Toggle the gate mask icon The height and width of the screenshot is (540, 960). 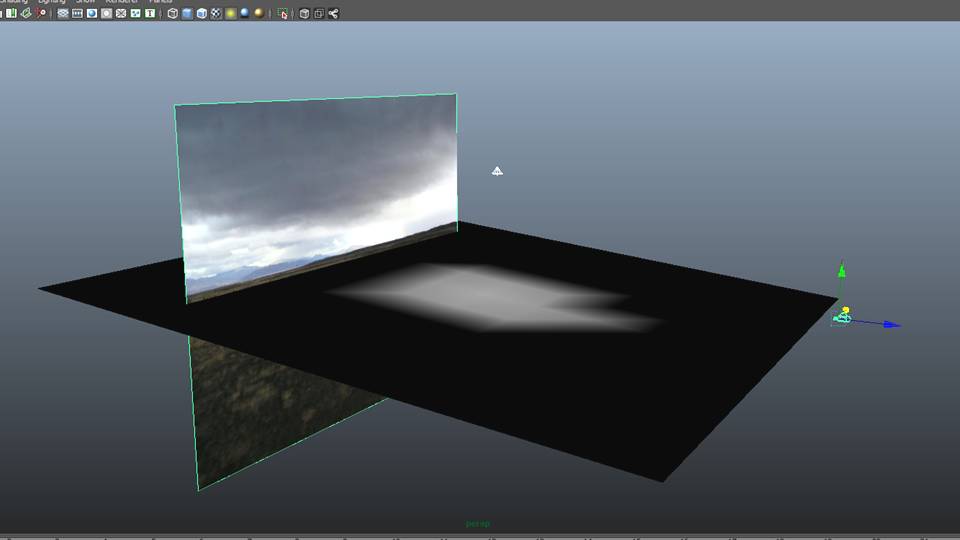(x=107, y=13)
